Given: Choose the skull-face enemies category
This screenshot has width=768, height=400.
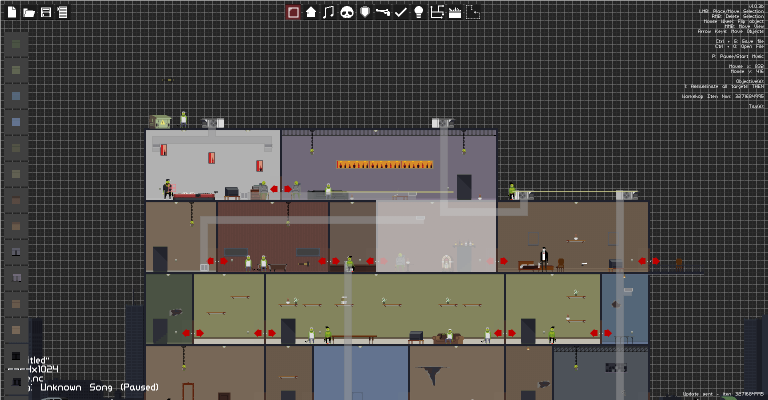Looking at the screenshot, I should (x=347, y=12).
